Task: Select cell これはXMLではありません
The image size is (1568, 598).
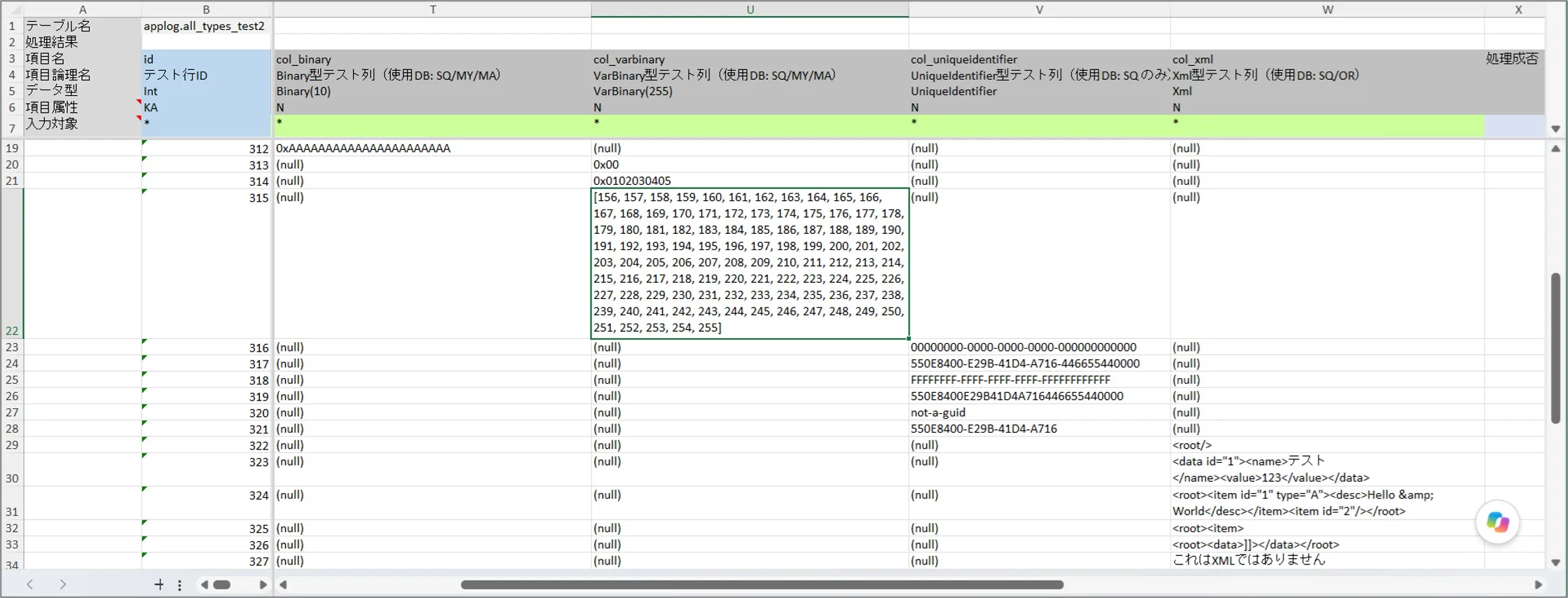Action: point(1327,560)
